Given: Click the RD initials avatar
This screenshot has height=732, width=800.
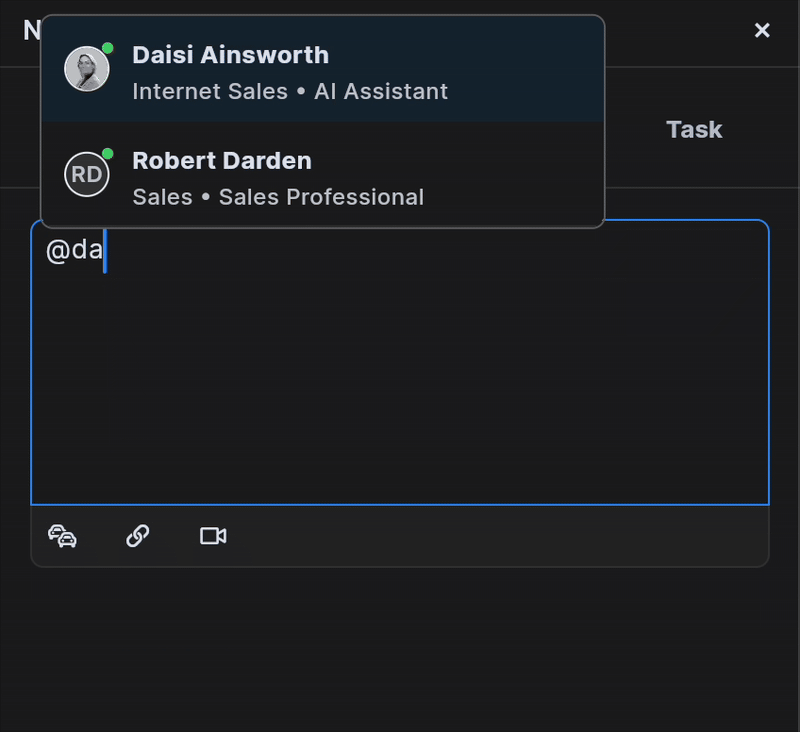Looking at the screenshot, I should (86, 175).
